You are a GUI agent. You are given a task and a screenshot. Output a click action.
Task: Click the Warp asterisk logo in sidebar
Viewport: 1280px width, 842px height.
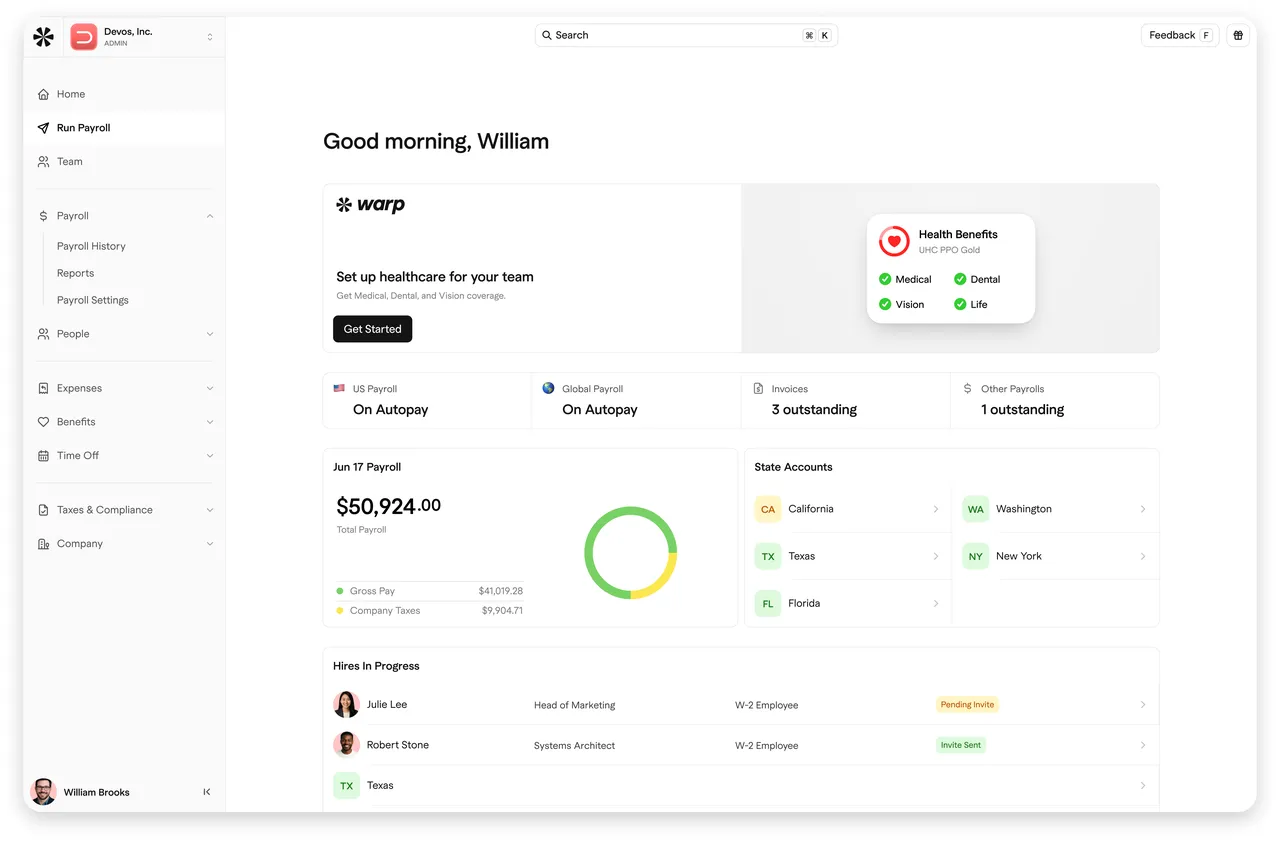[x=43, y=37]
